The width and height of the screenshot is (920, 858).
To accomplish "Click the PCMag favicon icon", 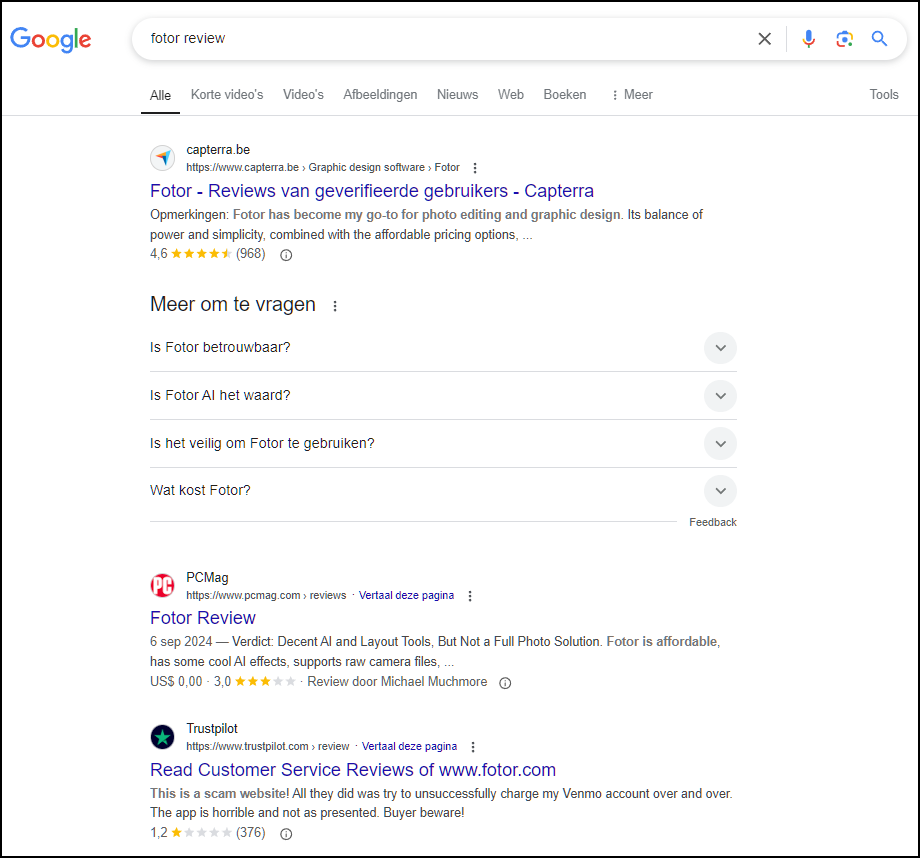I will [x=162, y=585].
